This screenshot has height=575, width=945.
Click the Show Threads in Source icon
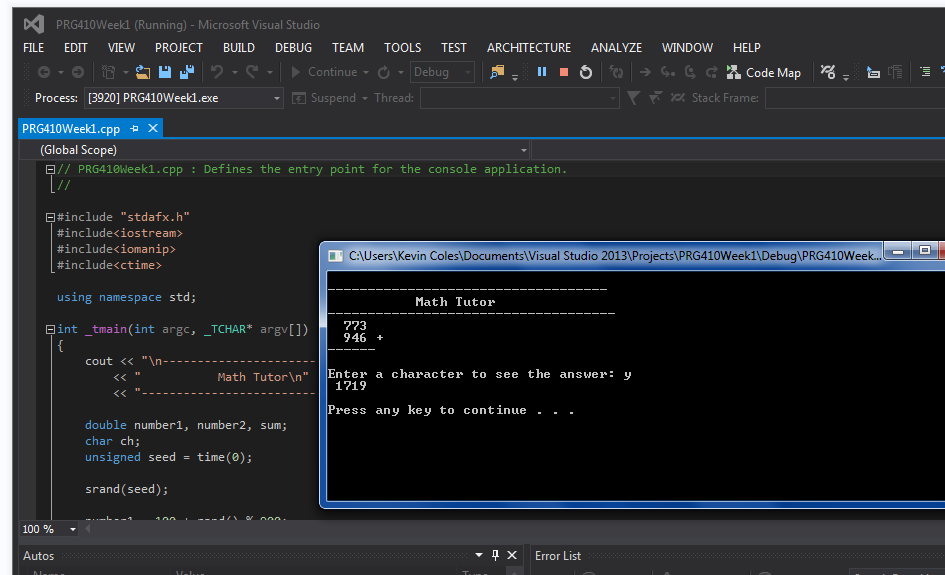(677, 98)
